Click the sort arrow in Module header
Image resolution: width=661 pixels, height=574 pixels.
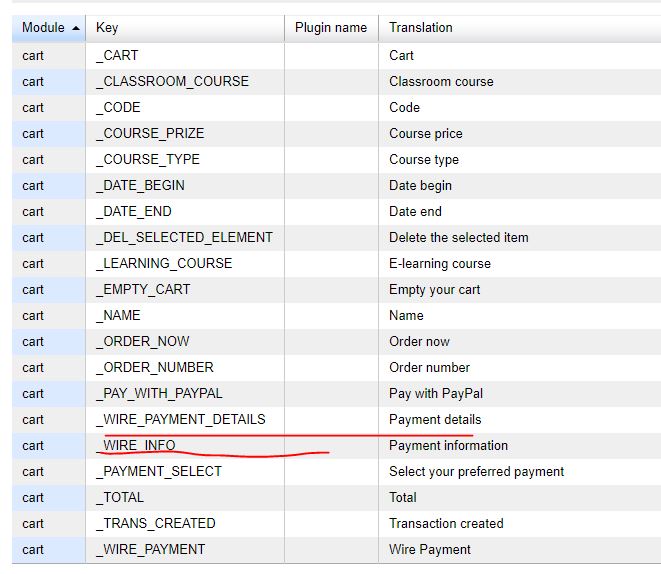point(76,28)
